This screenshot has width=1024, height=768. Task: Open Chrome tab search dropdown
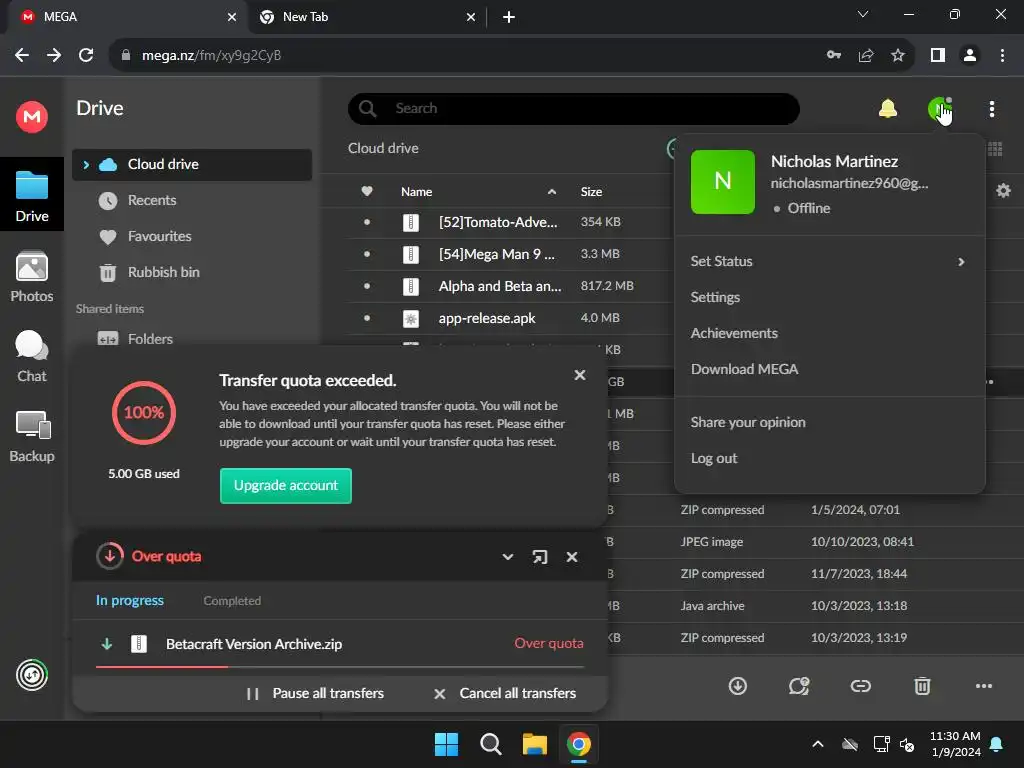(863, 14)
